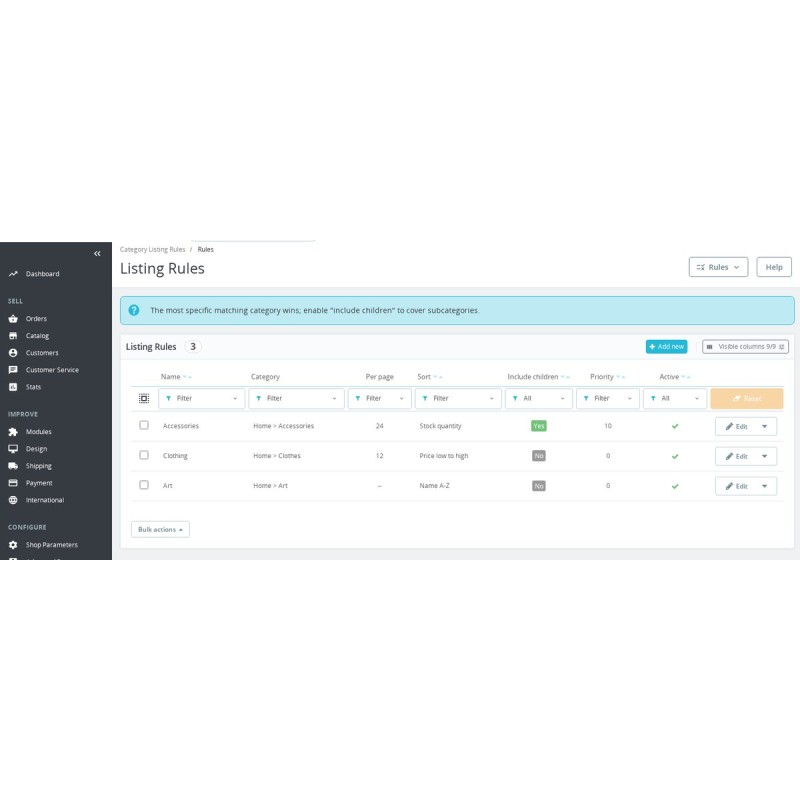Open the Customer Service section
This screenshot has height=800, width=800.
coord(52,370)
